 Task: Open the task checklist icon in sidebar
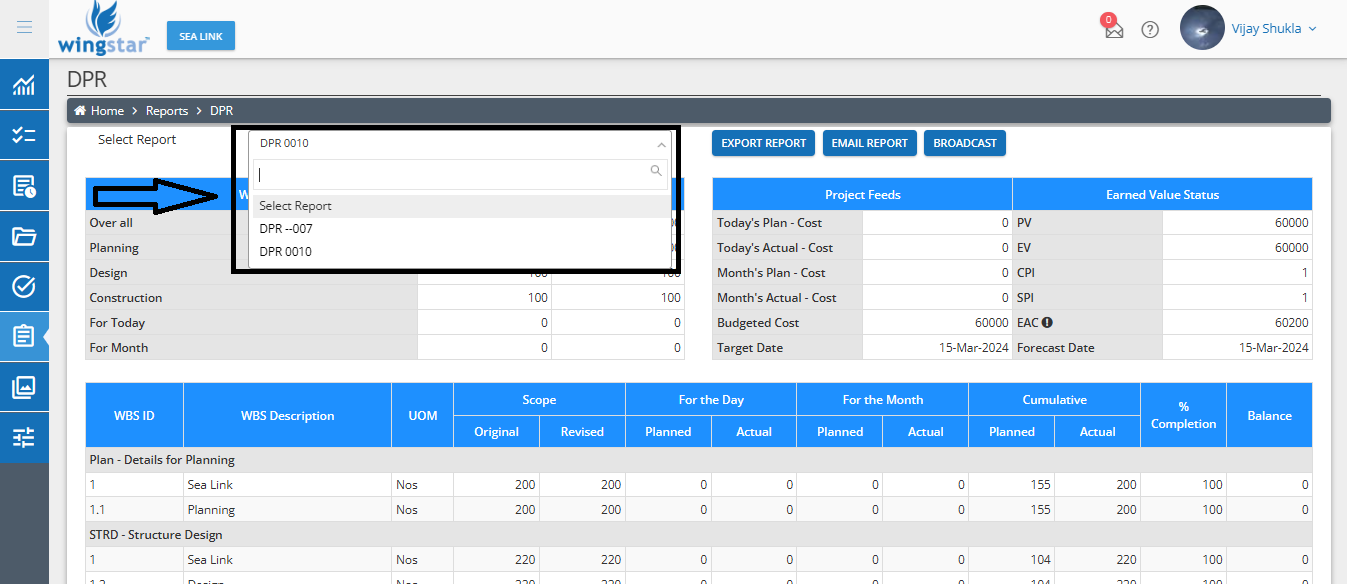24,135
